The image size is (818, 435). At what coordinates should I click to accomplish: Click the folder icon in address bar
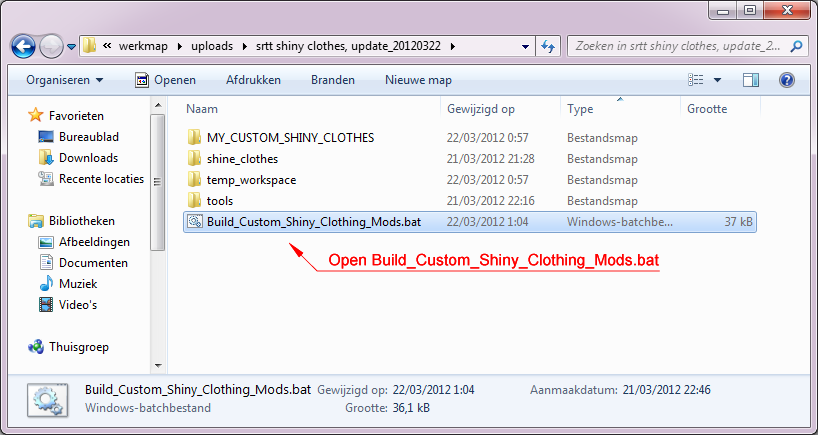point(89,45)
